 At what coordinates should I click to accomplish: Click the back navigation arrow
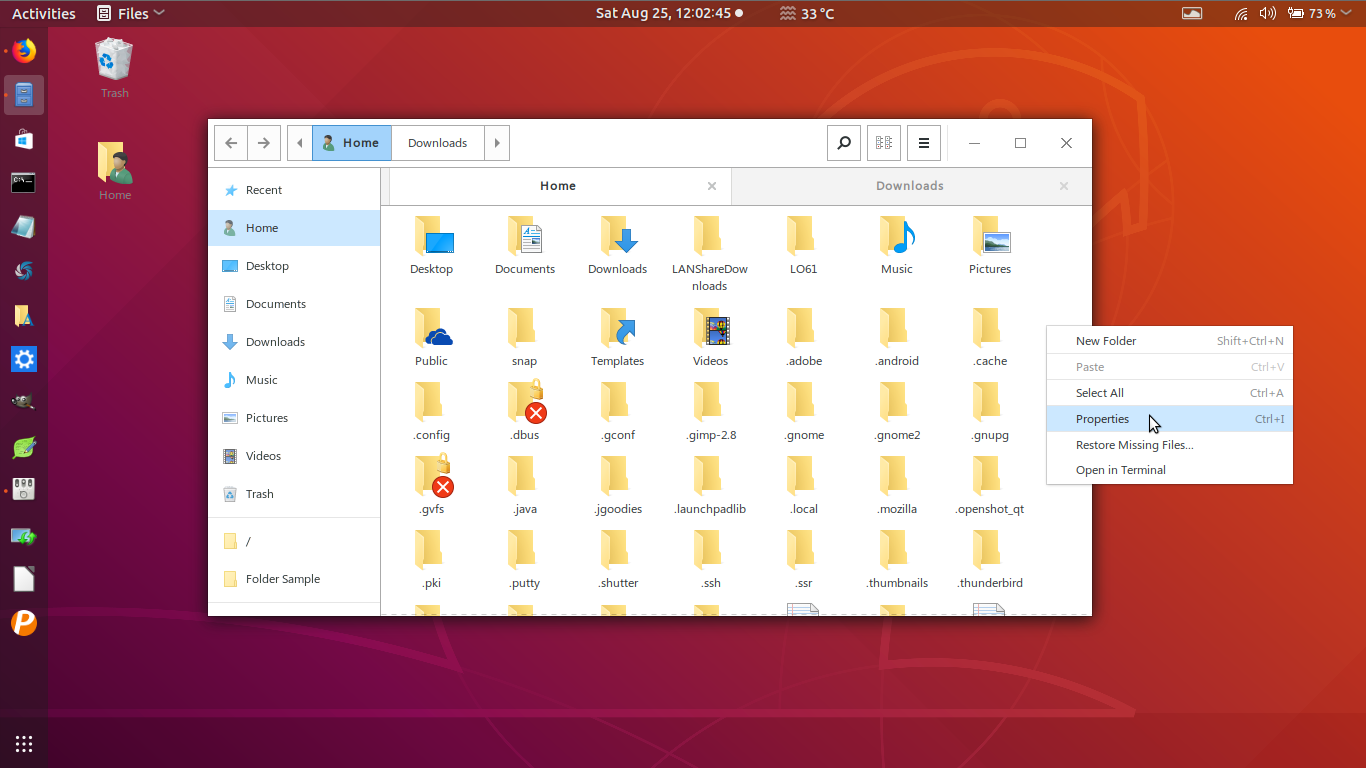pyautogui.click(x=230, y=142)
